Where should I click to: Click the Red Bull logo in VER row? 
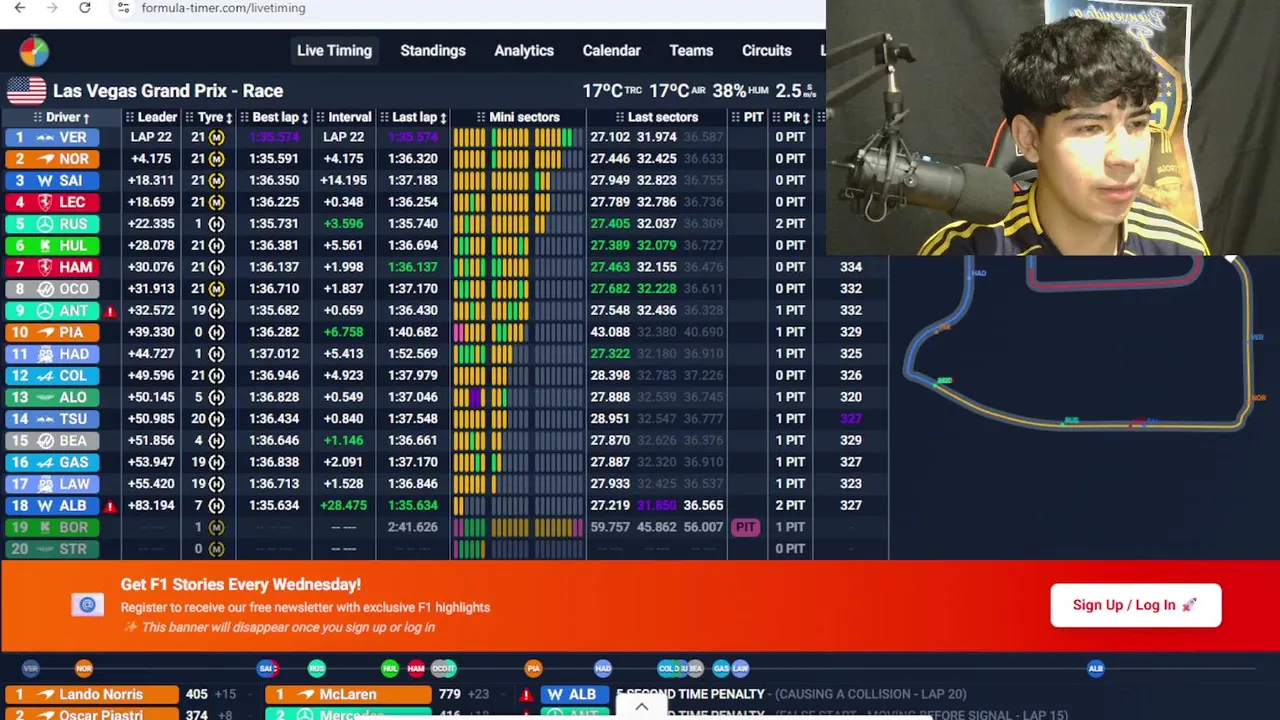(45, 137)
